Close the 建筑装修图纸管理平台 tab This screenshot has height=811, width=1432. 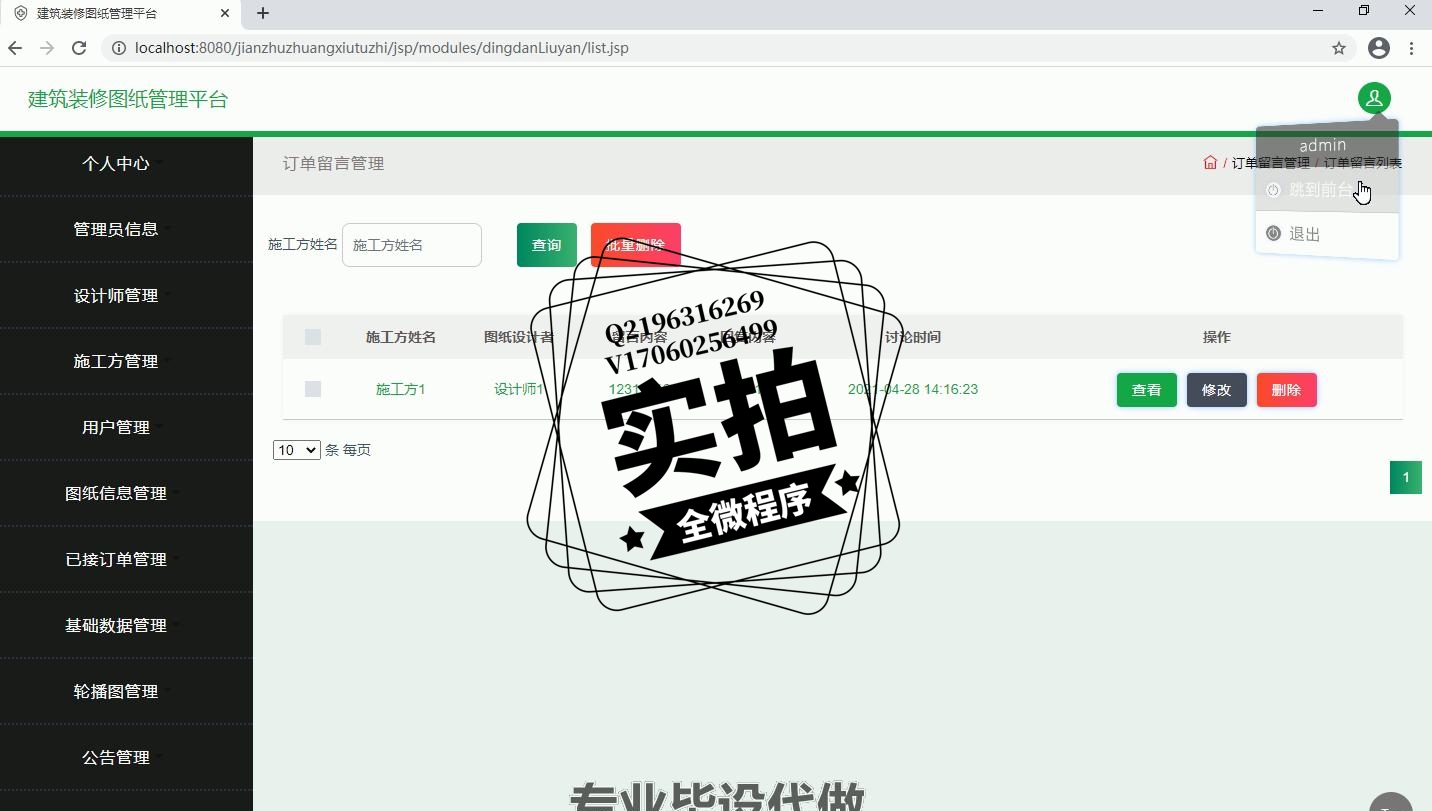click(225, 13)
